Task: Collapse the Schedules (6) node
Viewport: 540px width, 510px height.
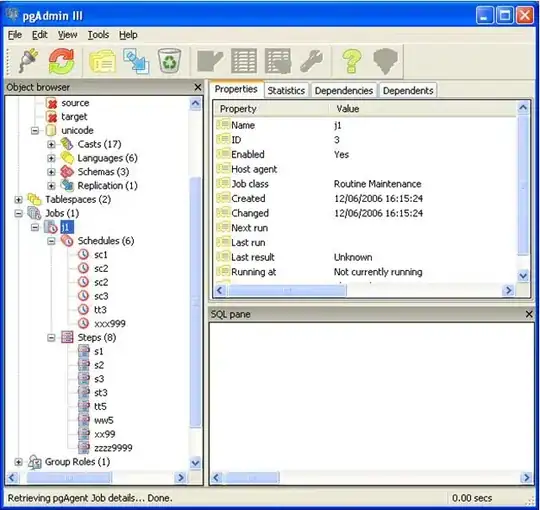Action: pyautogui.click(x=51, y=241)
